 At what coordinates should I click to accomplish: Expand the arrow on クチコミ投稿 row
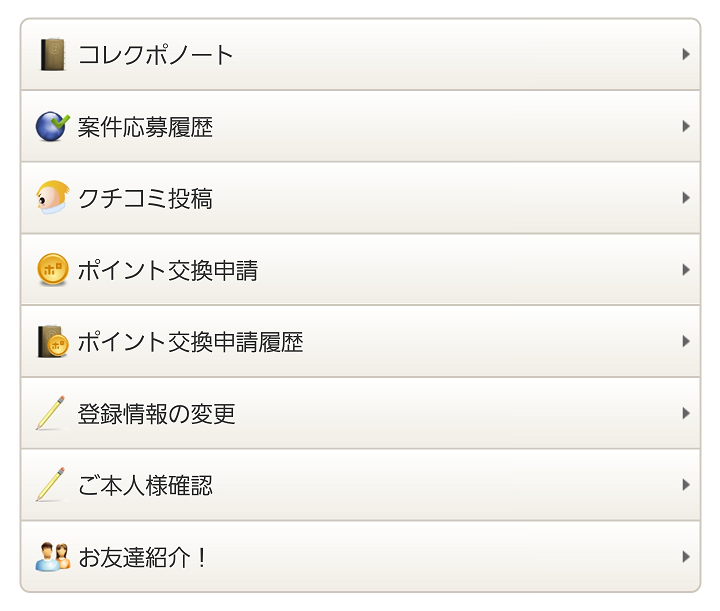click(x=686, y=198)
